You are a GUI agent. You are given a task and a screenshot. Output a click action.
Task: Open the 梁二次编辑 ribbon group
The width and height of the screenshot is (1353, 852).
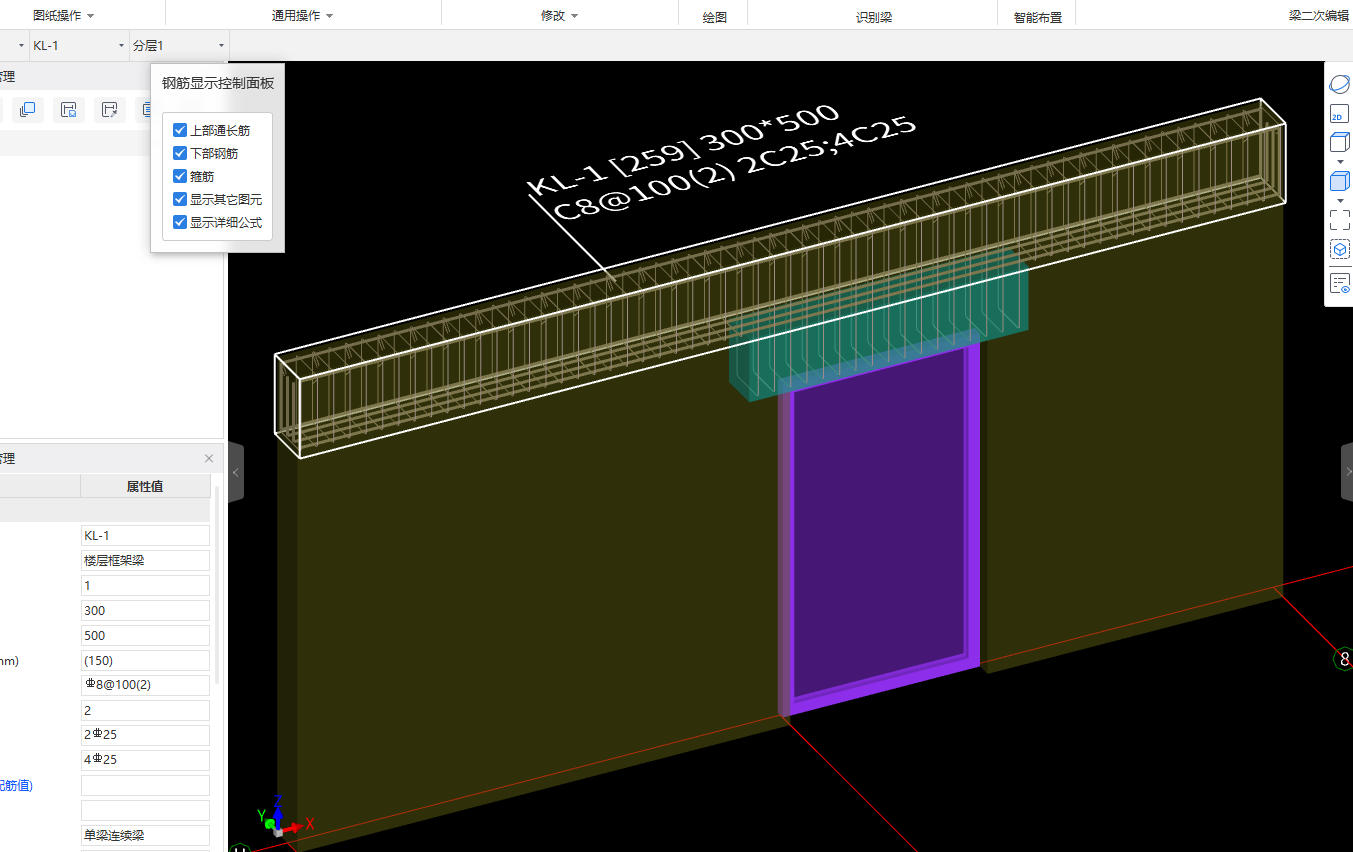coord(1319,16)
